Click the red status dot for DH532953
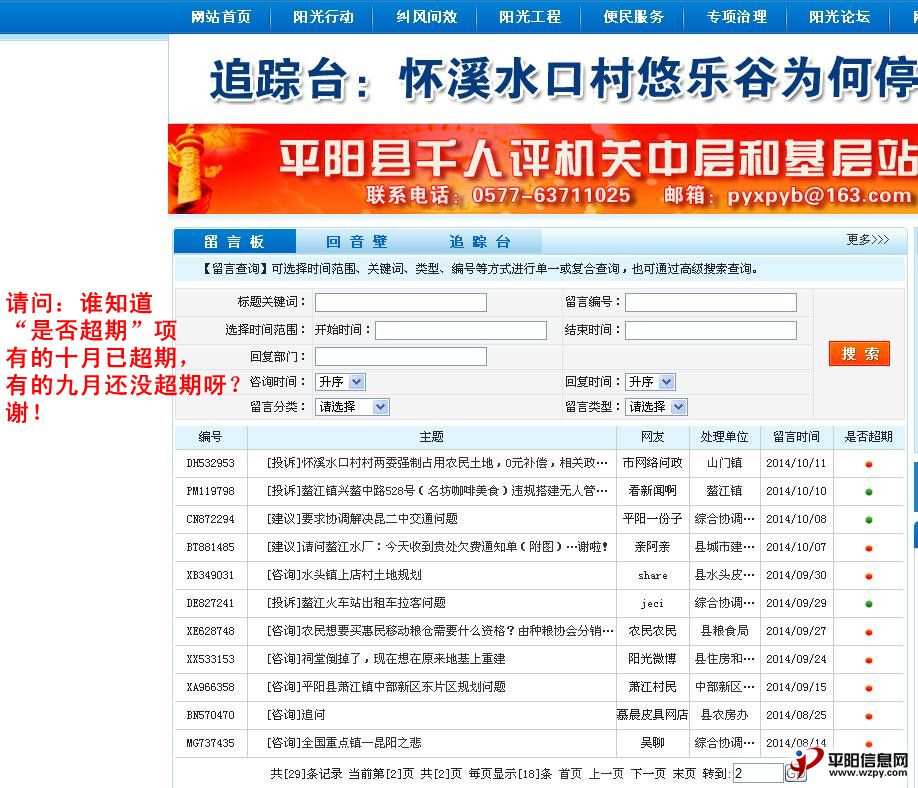This screenshot has width=918, height=788. (x=869, y=464)
